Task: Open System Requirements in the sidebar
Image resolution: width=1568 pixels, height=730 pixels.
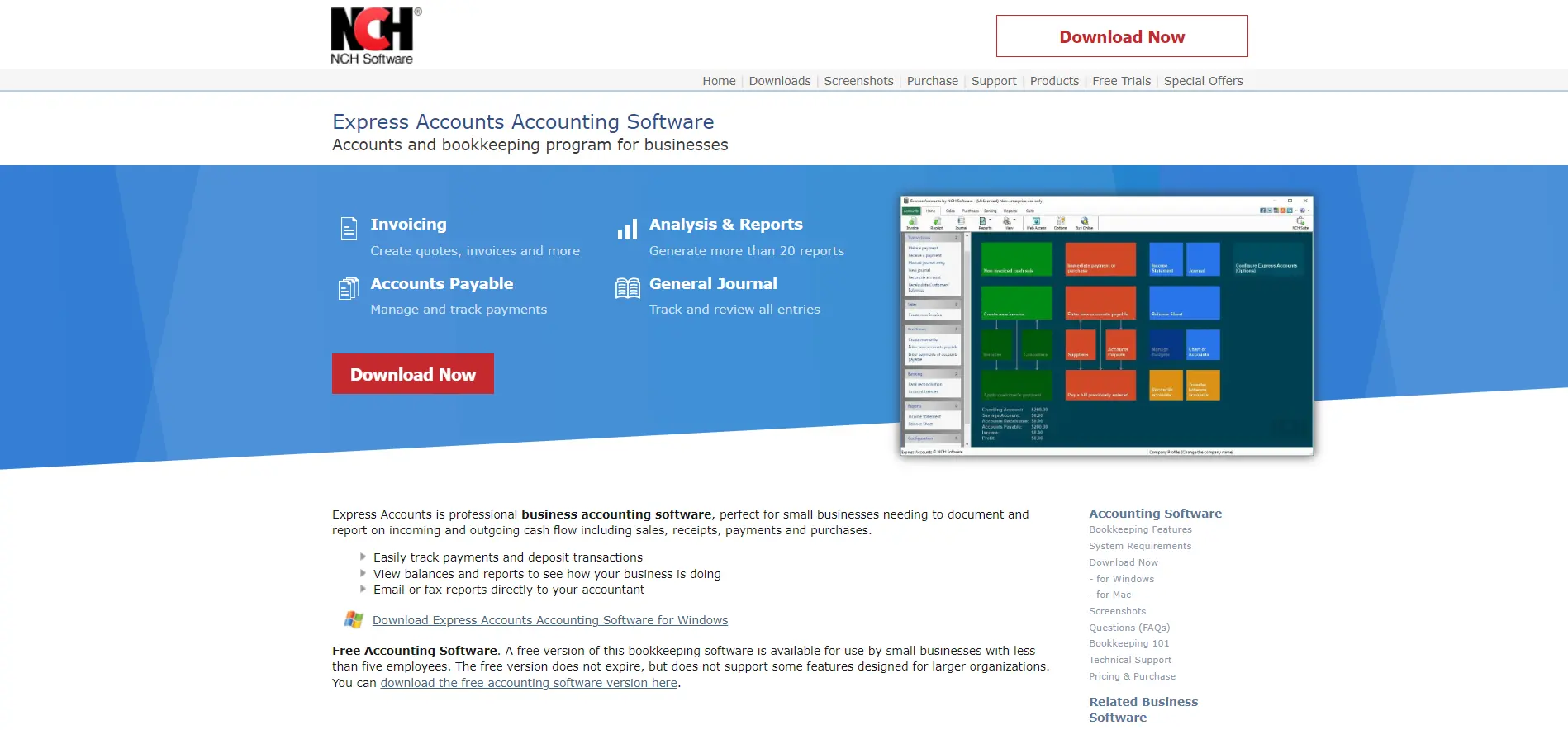Action: click(1140, 546)
